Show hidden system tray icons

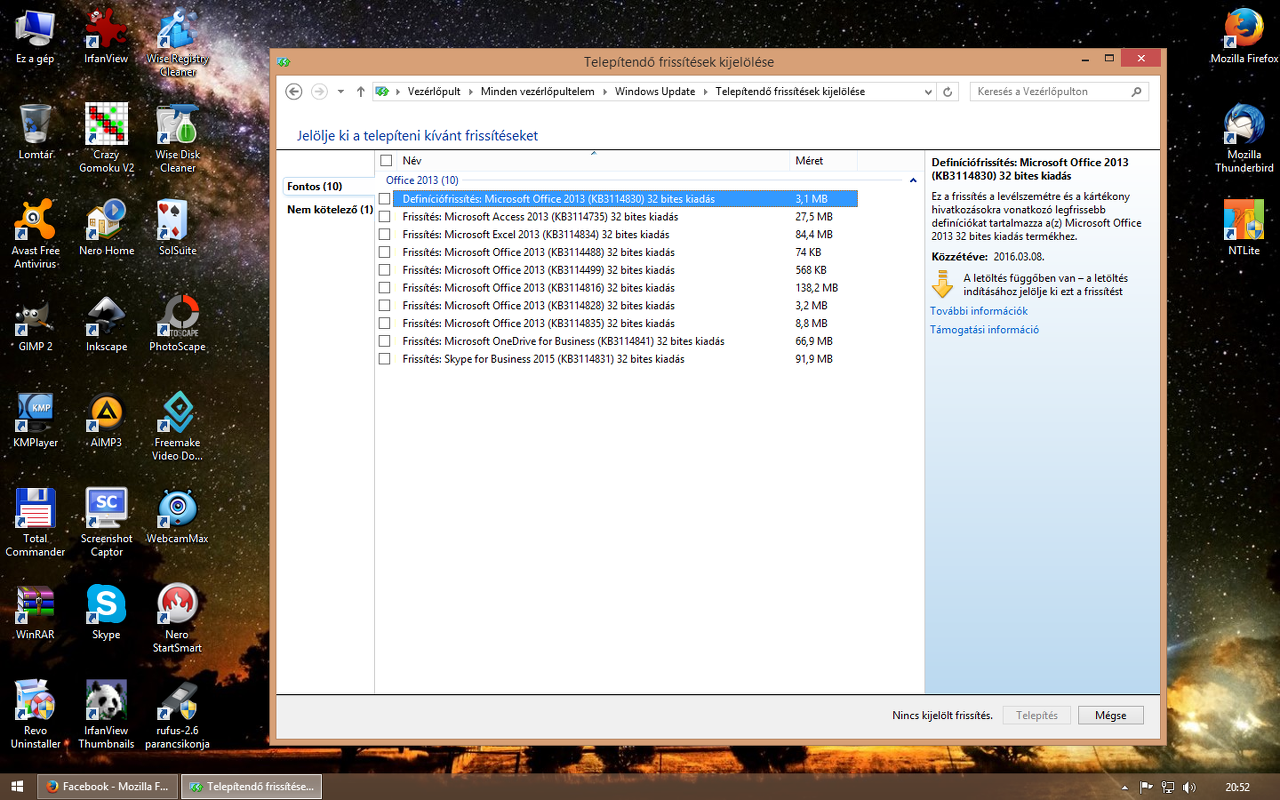pyautogui.click(x=1126, y=787)
